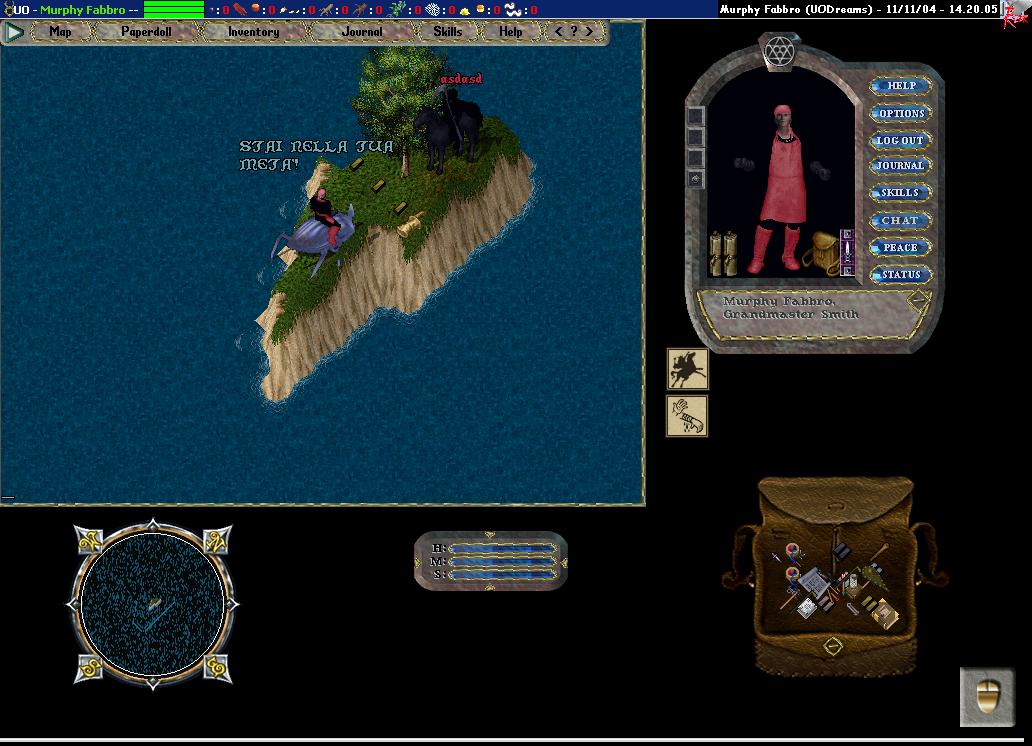Viewport: 1032px width, 746px height.
Task: Minimize paperdoll via the corner diamond button
Action: coord(918,300)
